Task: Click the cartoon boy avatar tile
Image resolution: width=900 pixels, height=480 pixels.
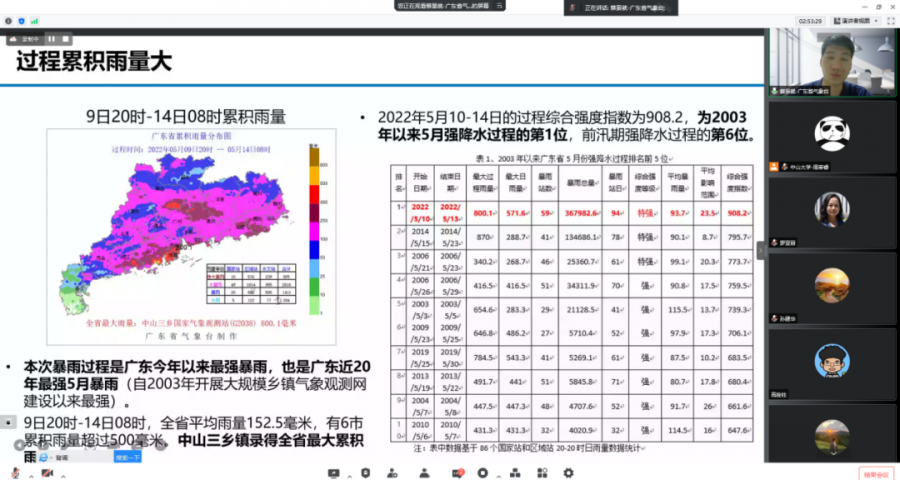Action: tap(831, 361)
